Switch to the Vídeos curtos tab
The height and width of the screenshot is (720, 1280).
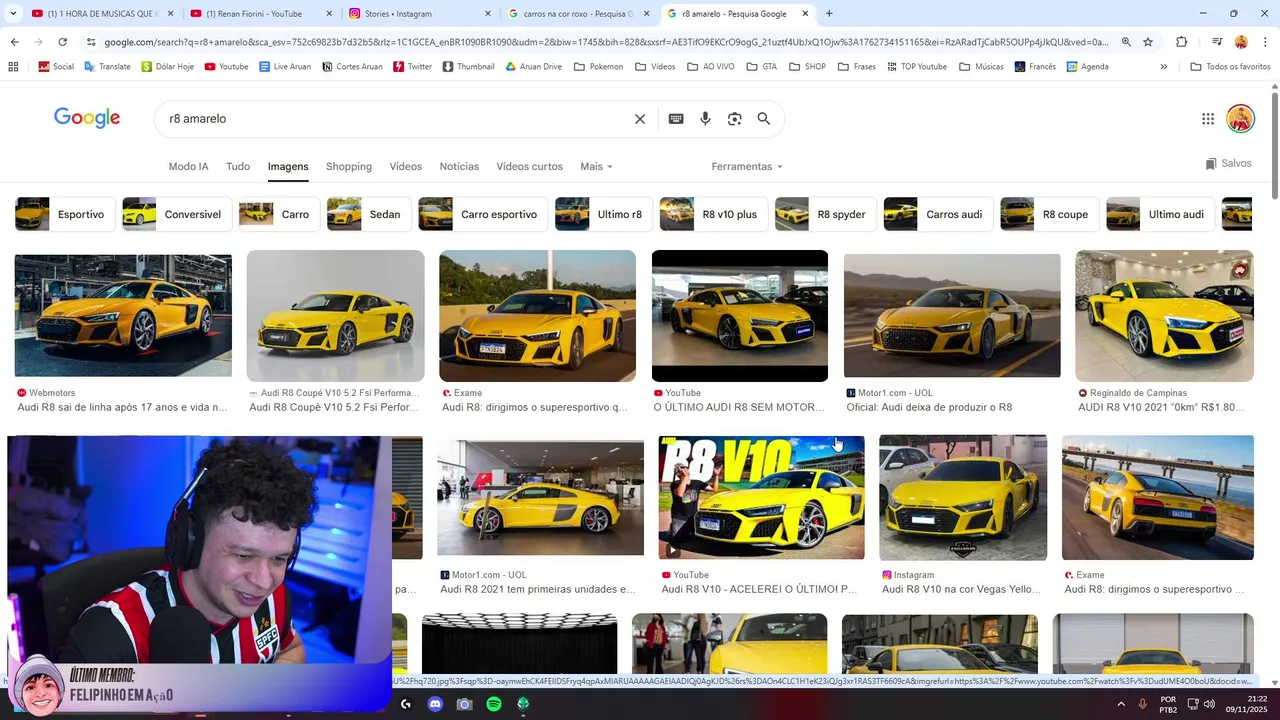tap(529, 167)
